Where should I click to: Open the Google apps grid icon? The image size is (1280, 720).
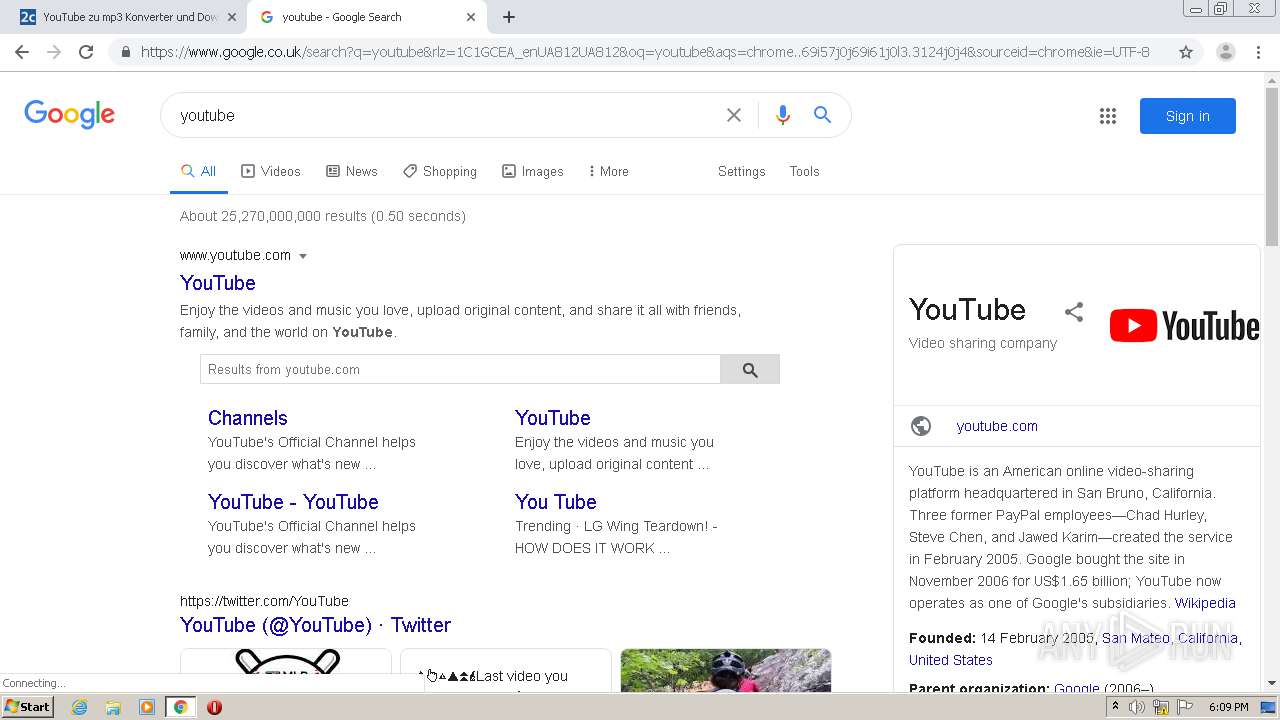[x=1108, y=116]
